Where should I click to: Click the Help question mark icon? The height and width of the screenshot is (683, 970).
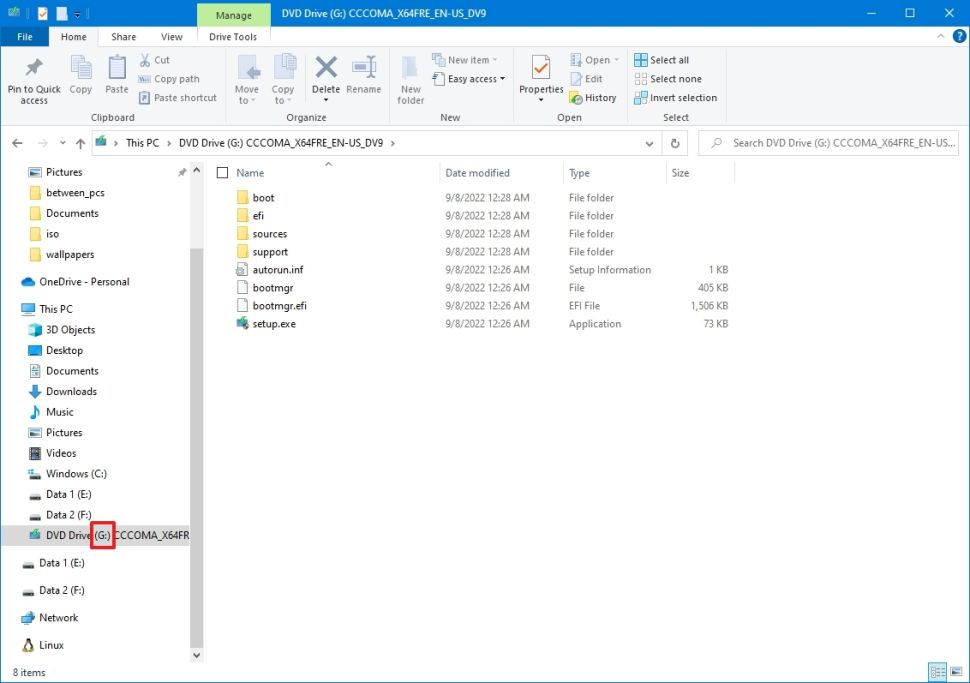[959, 37]
